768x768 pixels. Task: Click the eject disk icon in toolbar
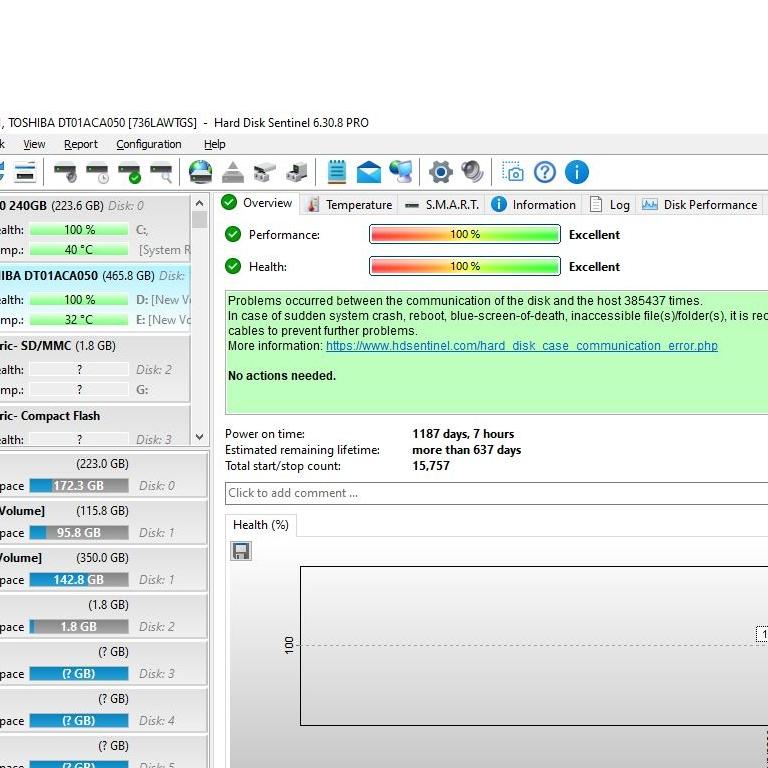[233, 172]
